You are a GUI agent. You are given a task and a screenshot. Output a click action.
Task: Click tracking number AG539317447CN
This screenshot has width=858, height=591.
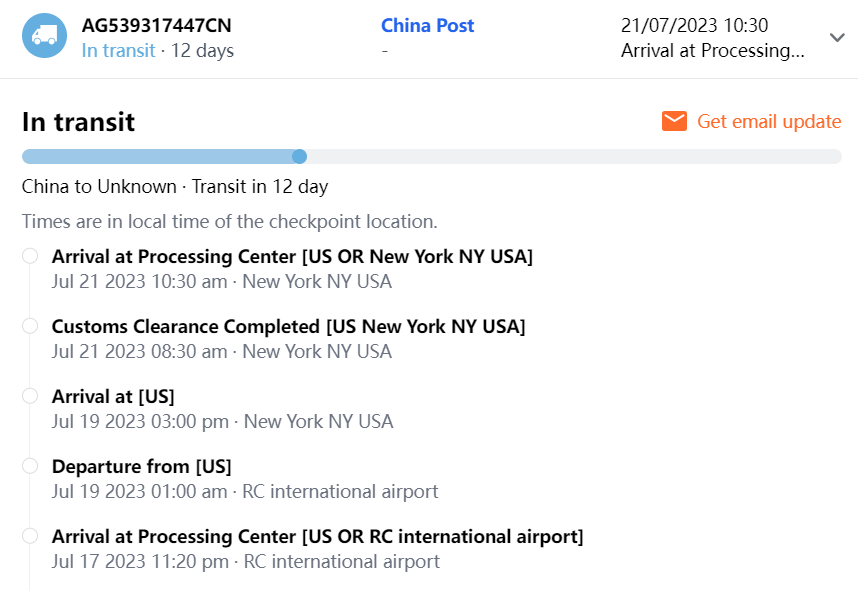click(x=156, y=26)
